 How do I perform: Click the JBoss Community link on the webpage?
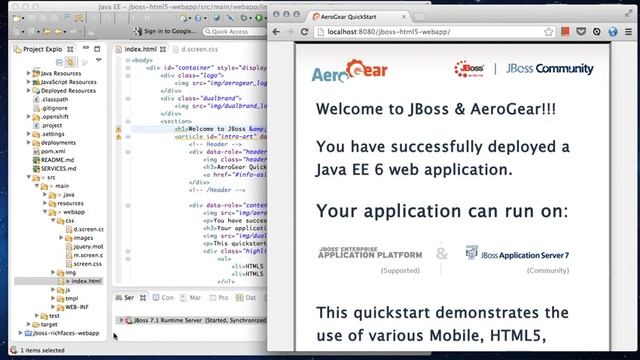pyautogui.click(x=550, y=69)
